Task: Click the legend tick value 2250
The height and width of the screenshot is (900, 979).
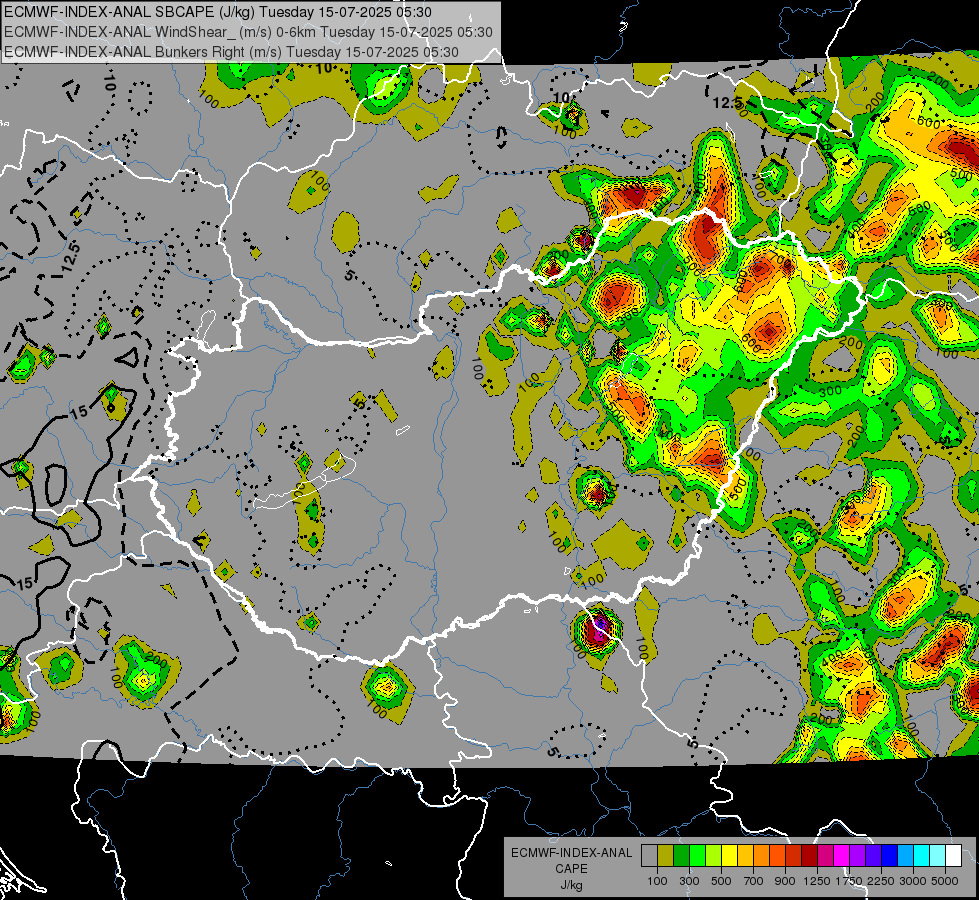Action: (x=881, y=881)
